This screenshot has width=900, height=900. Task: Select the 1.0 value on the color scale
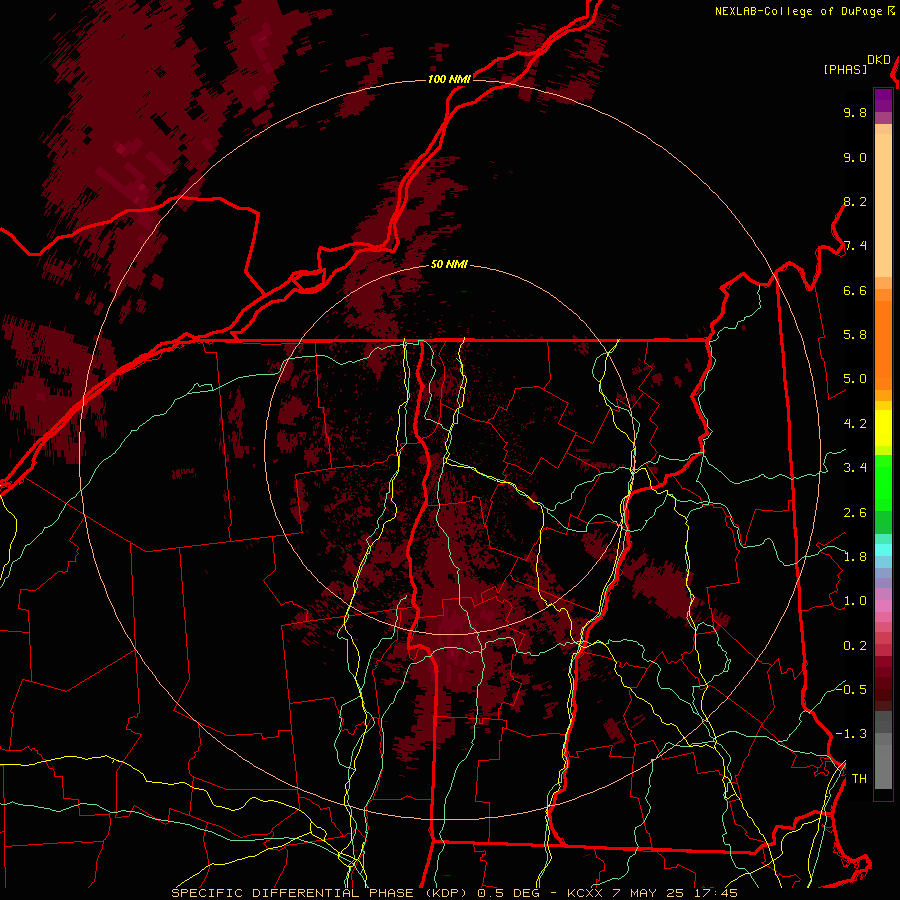point(855,601)
